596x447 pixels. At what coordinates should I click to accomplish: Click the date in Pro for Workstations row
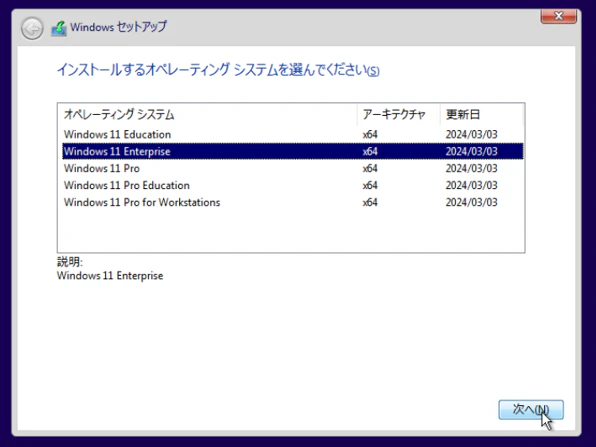[x=471, y=202]
